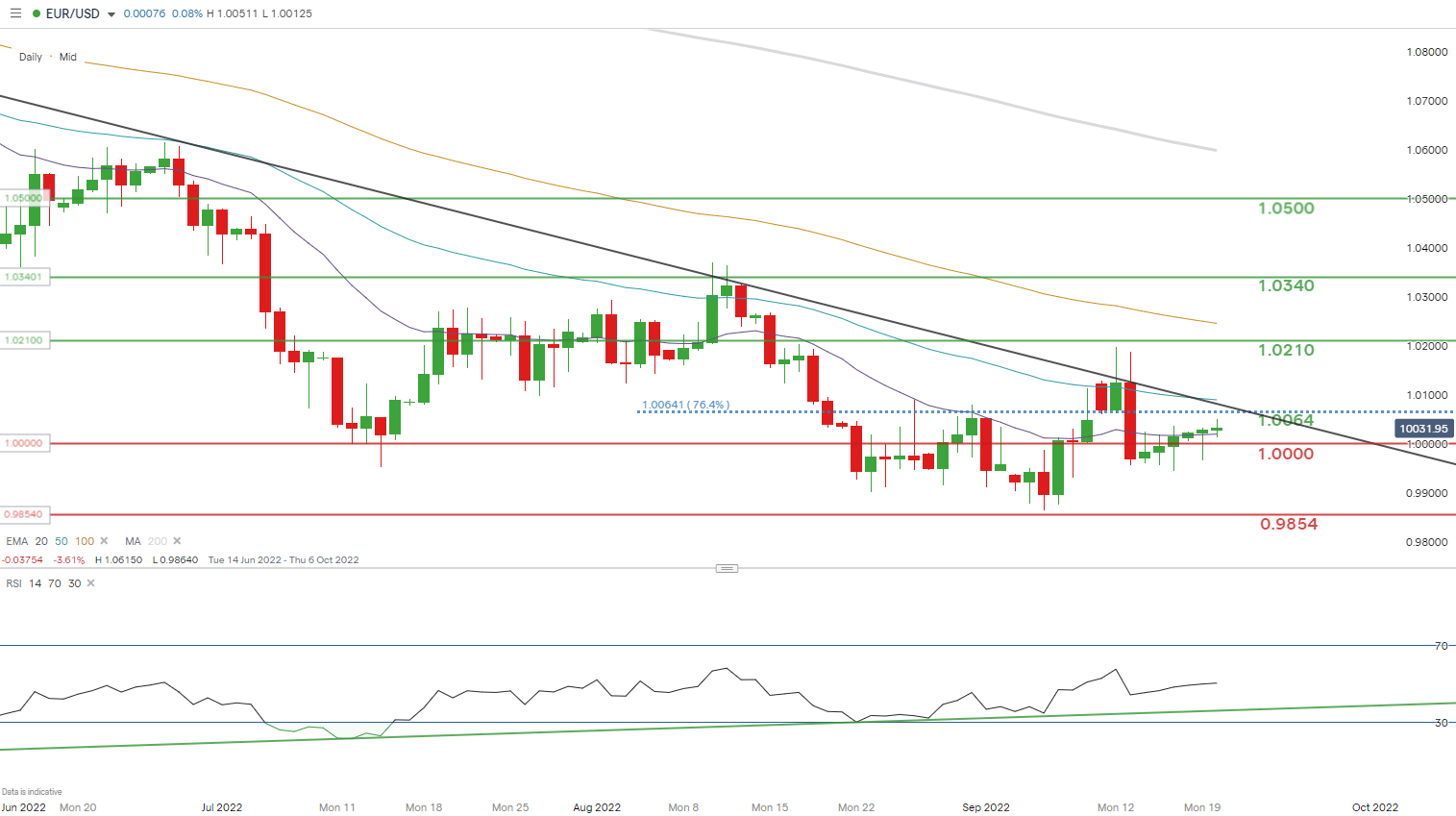Click the current price tag 10031.95
The height and width of the screenshot is (816, 1456).
coord(1423,429)
